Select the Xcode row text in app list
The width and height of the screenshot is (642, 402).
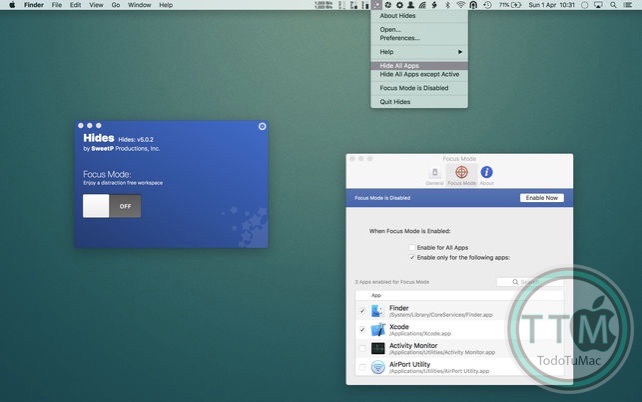pos(420,330)
